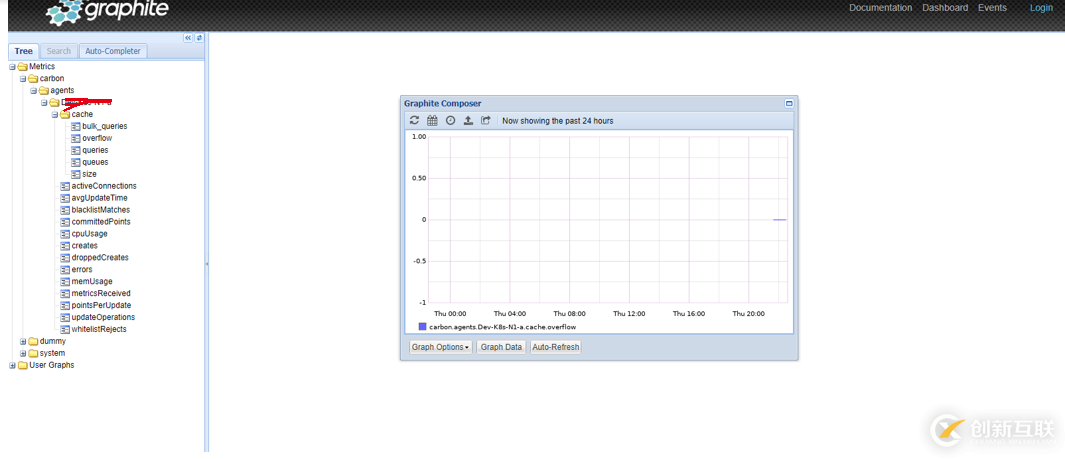Click the metric icon beside blacklistMatches
Image resolution: width=1065 pixels, height=459 pixels.
pyautogui.click(x=65, y=210)
